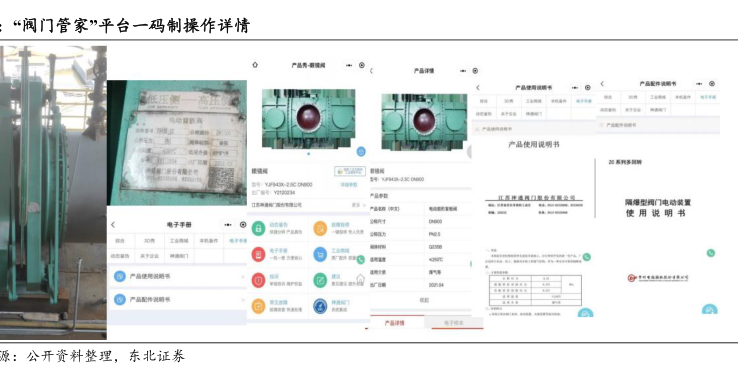The height and width of the screenshot is (372, 738).
Task: Open the 详细参数 link
Action: coord(349,185)
